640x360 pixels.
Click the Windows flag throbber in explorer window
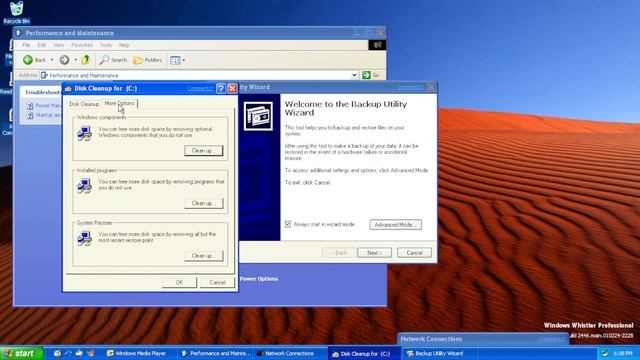(x=377, y=45)
